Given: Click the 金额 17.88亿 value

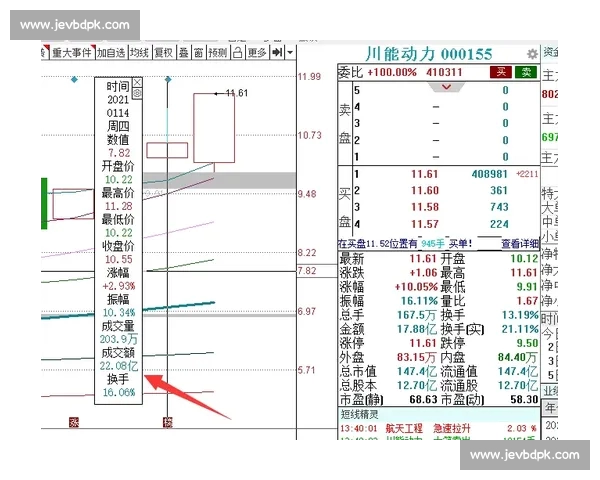Looking at the screenshot, I should click(417, 329).
